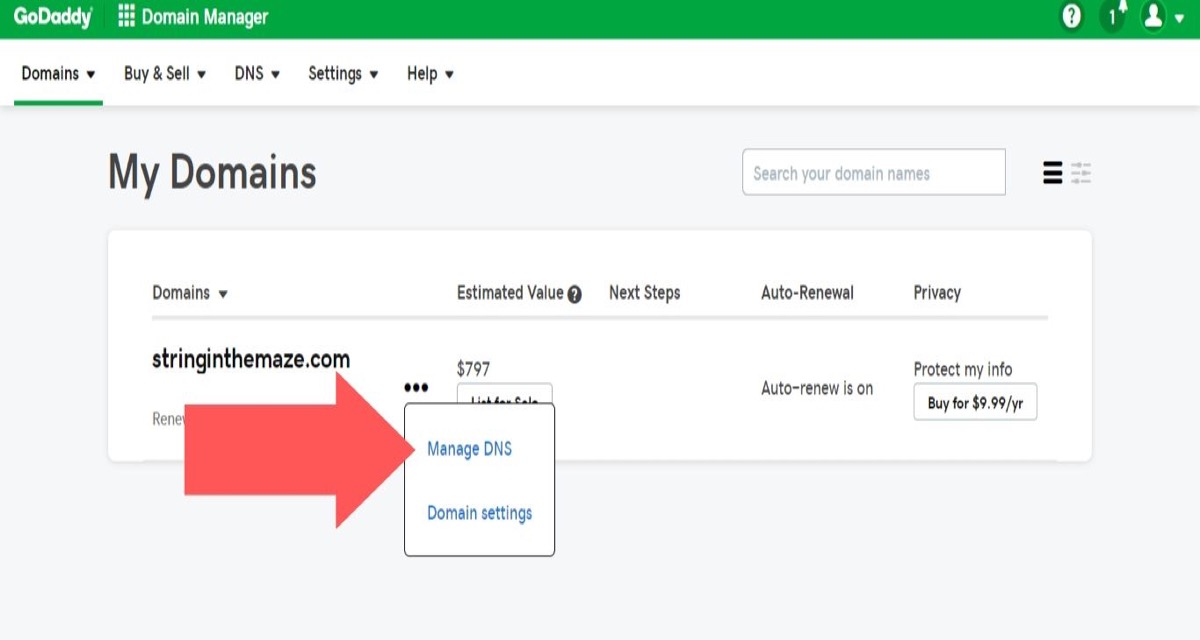This screenshot has width=1200, height=640.
Task: Select Manage DNS from the popup menu
Action: [469, 449]
